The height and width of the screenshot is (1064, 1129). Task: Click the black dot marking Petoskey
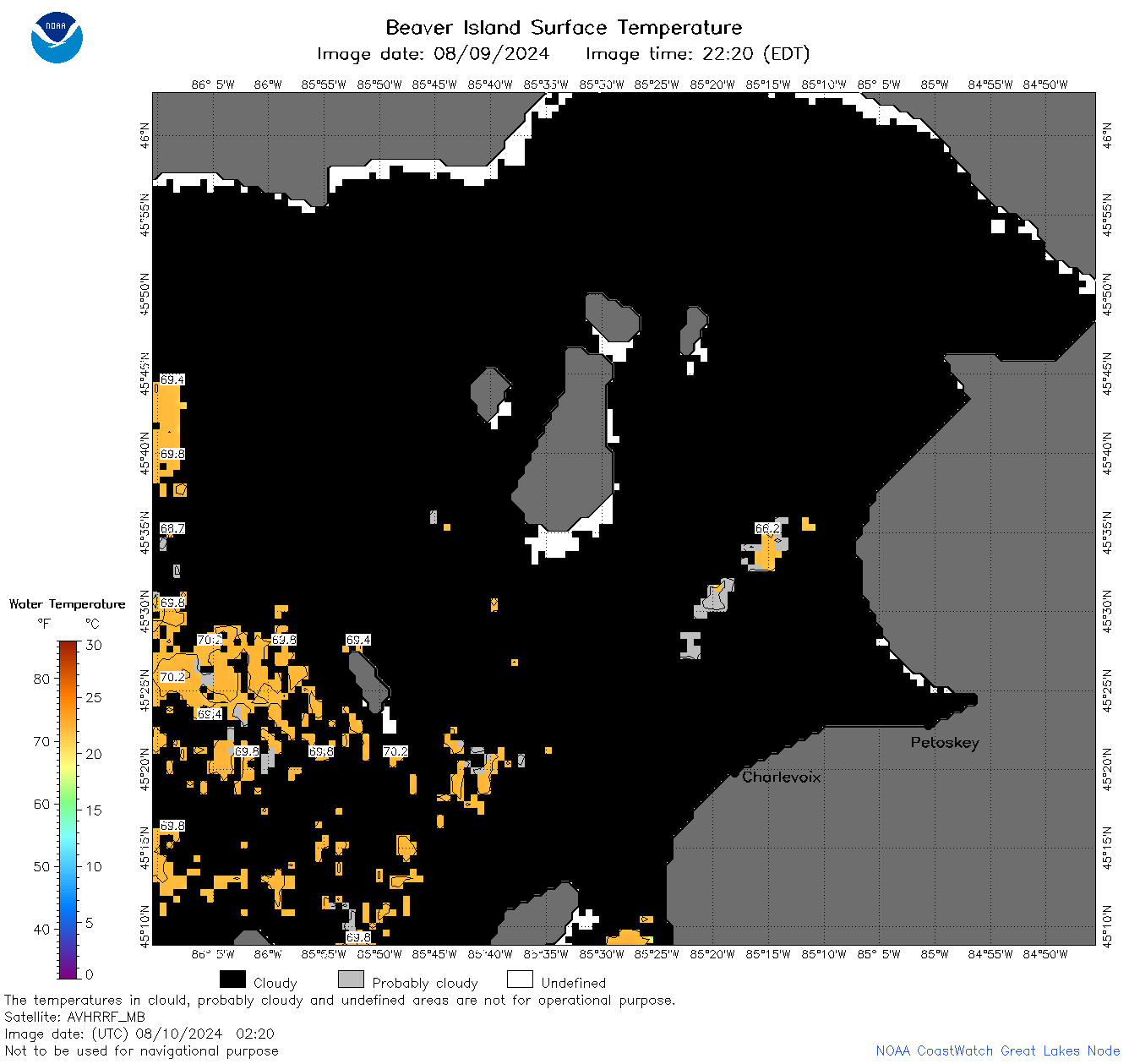point(928,725)
